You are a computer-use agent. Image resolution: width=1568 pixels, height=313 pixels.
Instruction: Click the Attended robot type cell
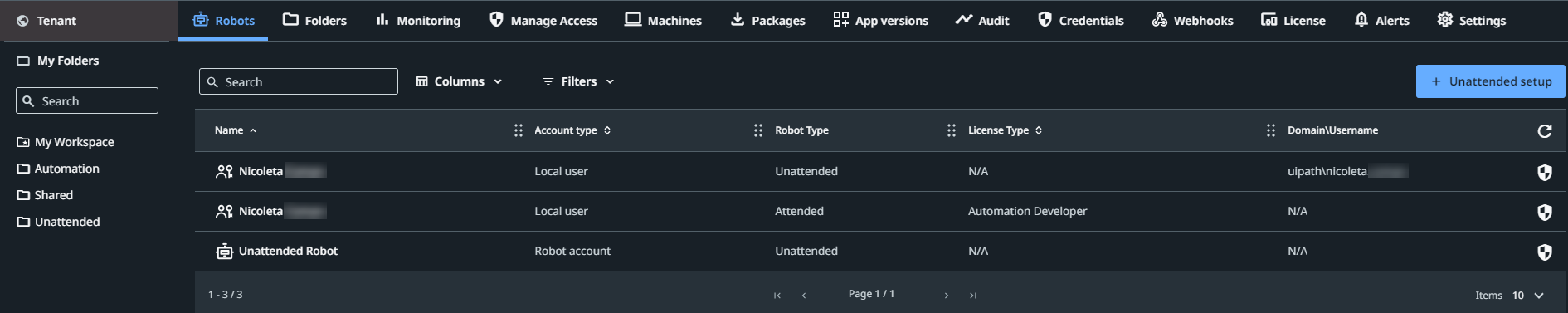click(x=799, y=211)
